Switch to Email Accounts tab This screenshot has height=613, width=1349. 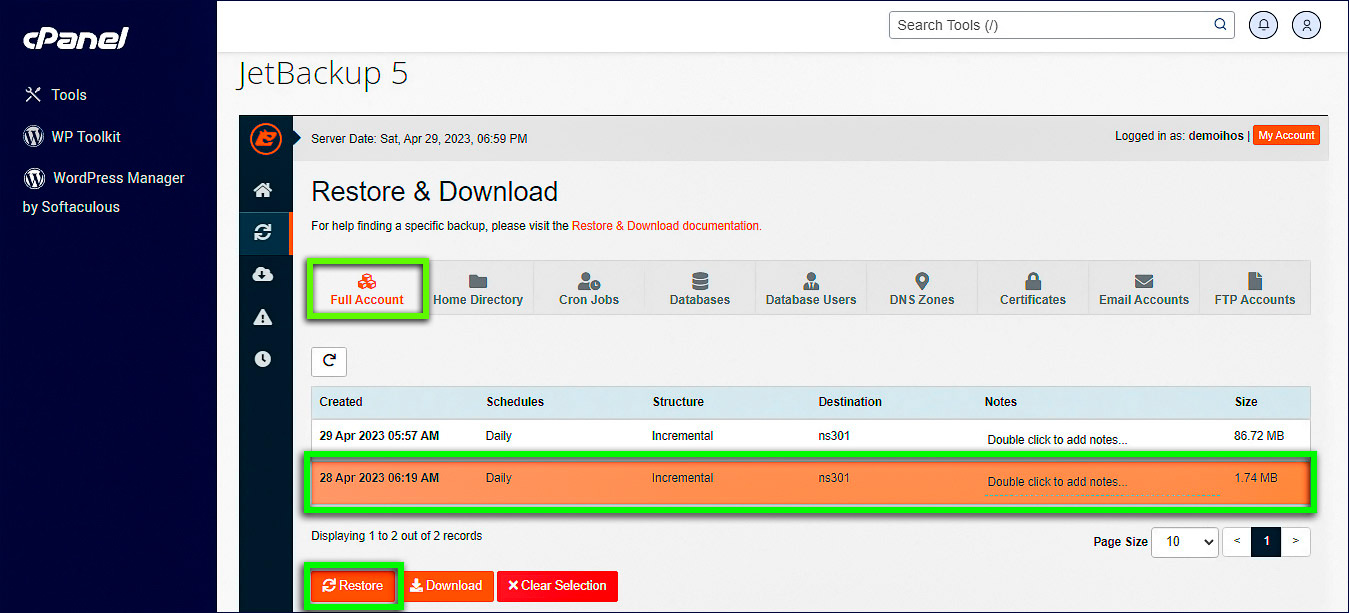(x=1144, y=289)
